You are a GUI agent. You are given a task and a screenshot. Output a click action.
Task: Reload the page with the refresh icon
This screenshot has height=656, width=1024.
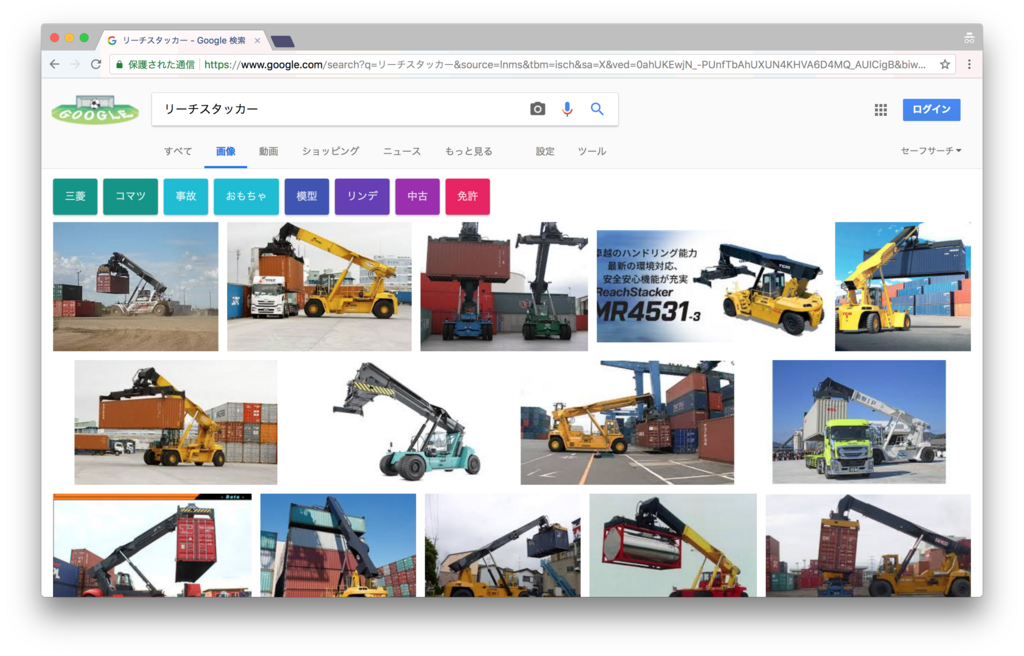96,64
